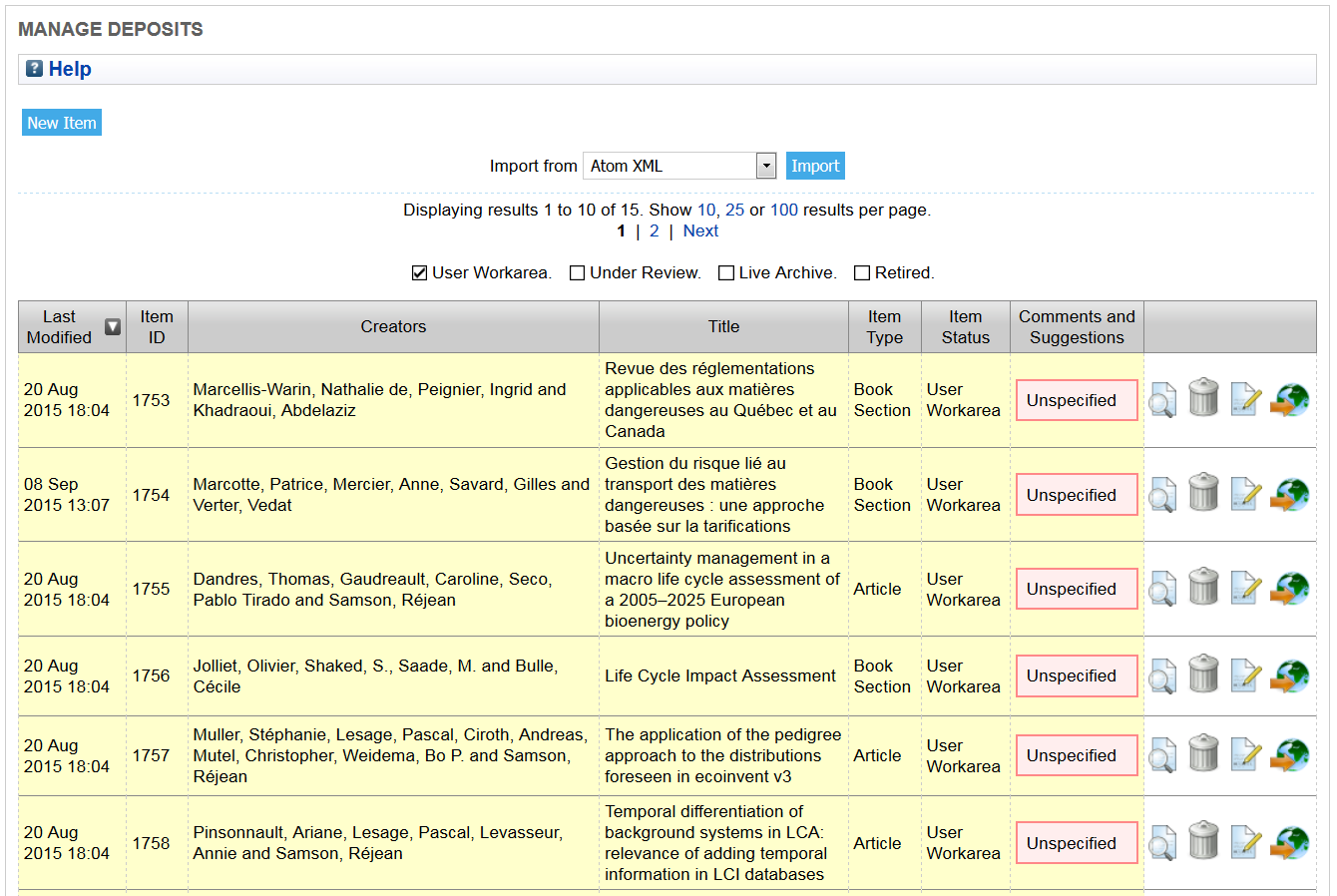Delete item 1757 with trash icon
The image size is (1337, 896).
[x=1203, y=753]
